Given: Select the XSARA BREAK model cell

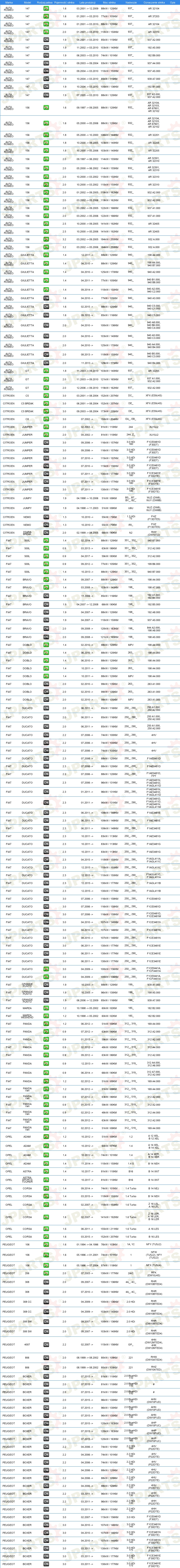Looking at the screenshot, I should coord(27,533).
